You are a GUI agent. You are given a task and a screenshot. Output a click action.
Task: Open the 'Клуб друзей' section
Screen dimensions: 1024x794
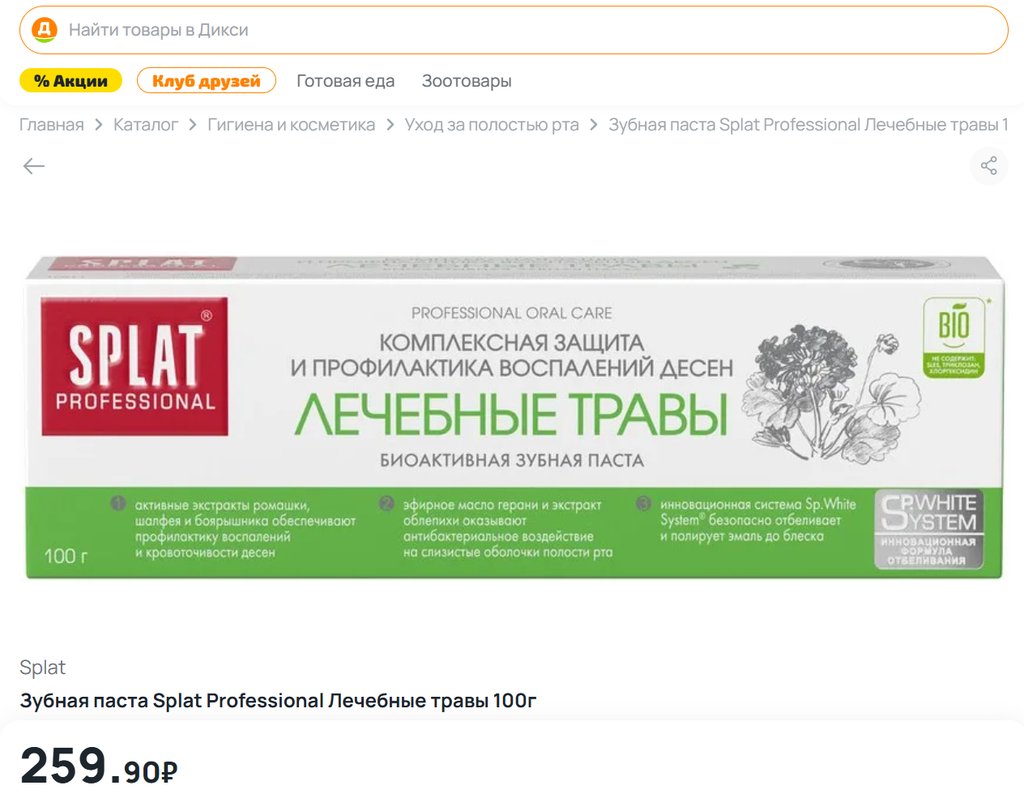[206, 81]
